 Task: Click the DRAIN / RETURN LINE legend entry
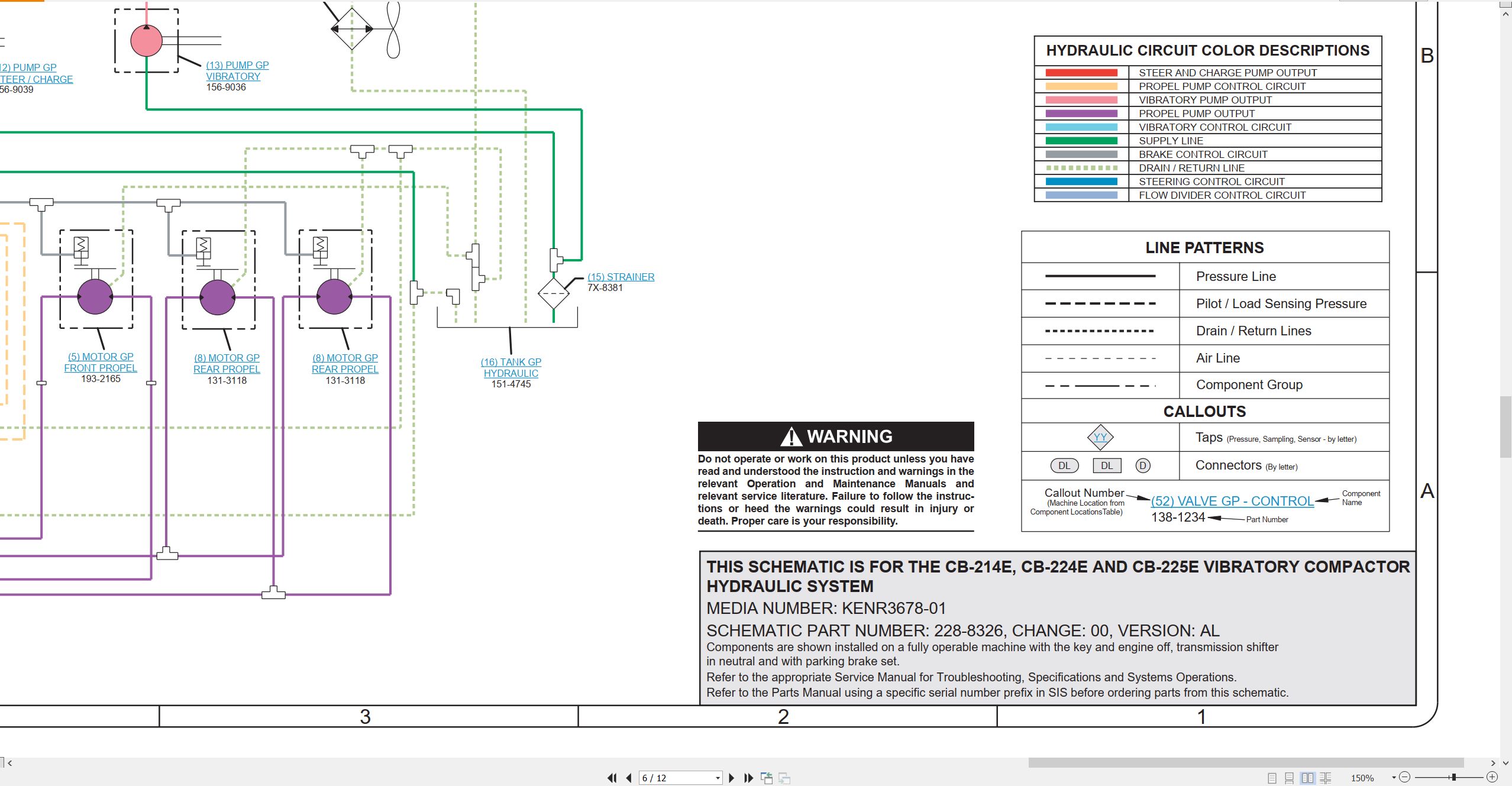click(x=1191, y=168)
